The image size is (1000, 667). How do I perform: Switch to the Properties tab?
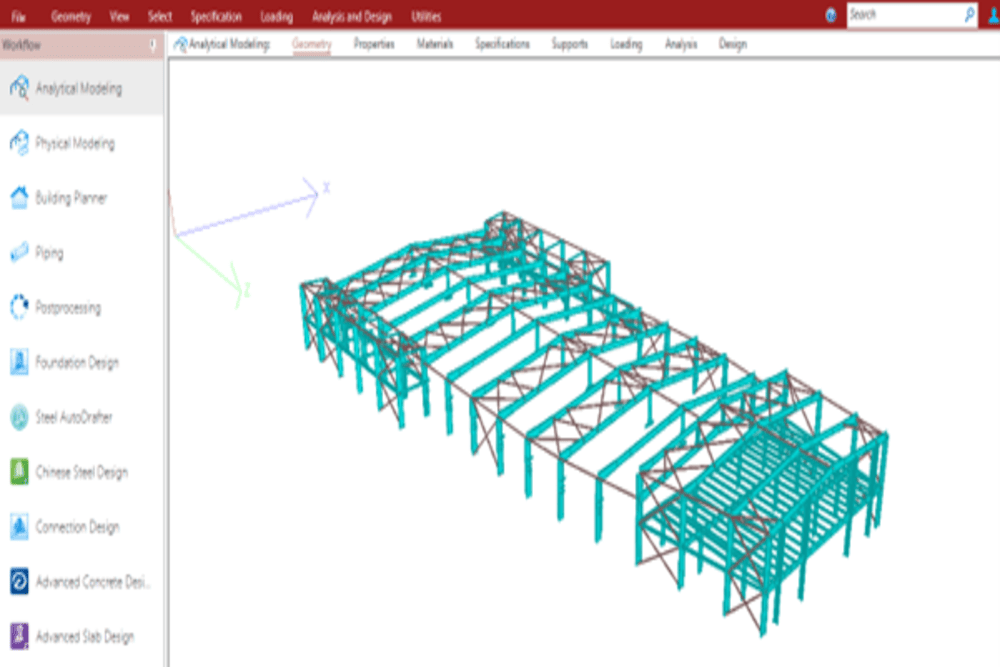(374, 44)
